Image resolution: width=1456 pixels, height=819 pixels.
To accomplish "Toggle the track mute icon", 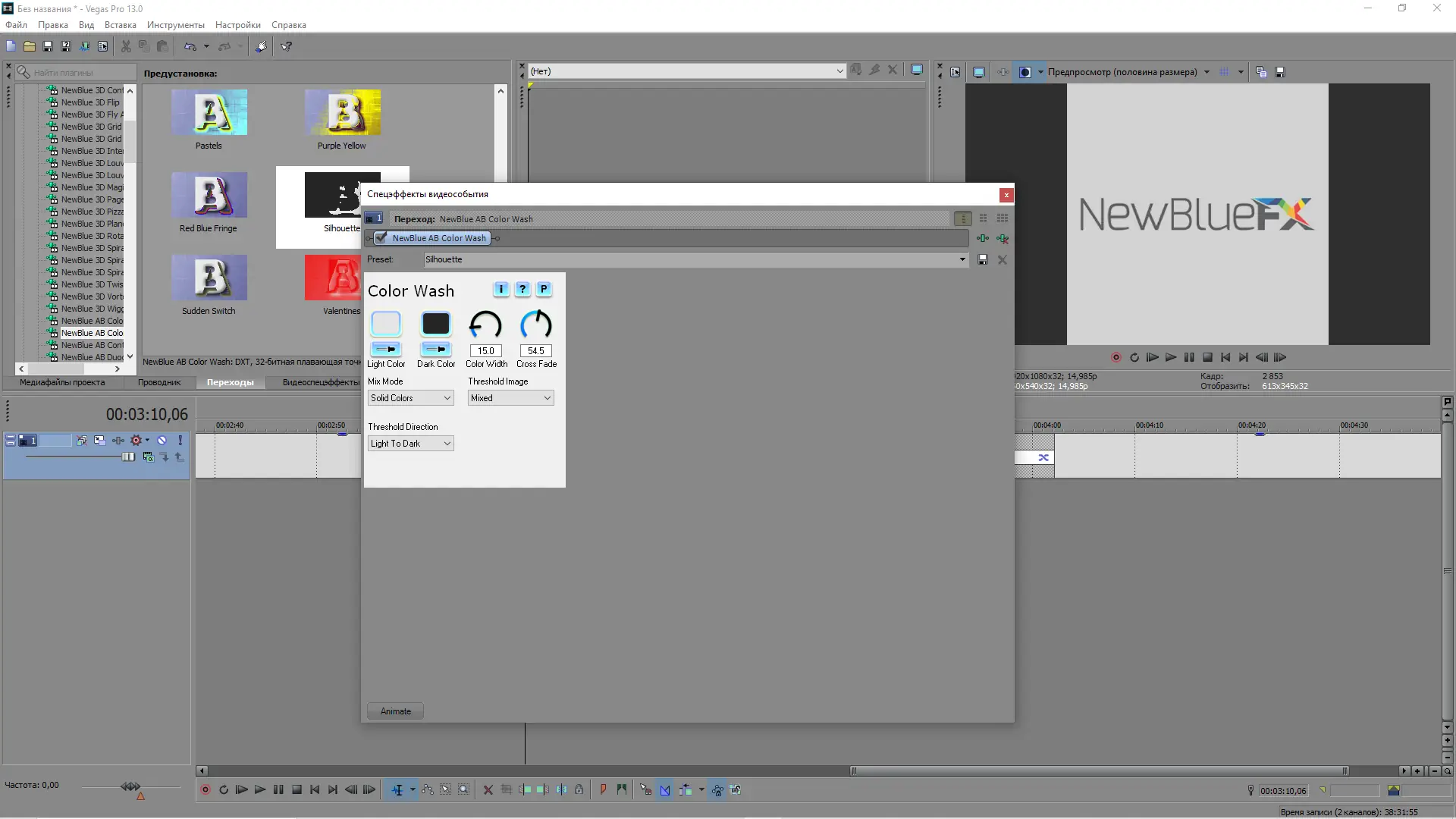I will click(x=162, y=440).
